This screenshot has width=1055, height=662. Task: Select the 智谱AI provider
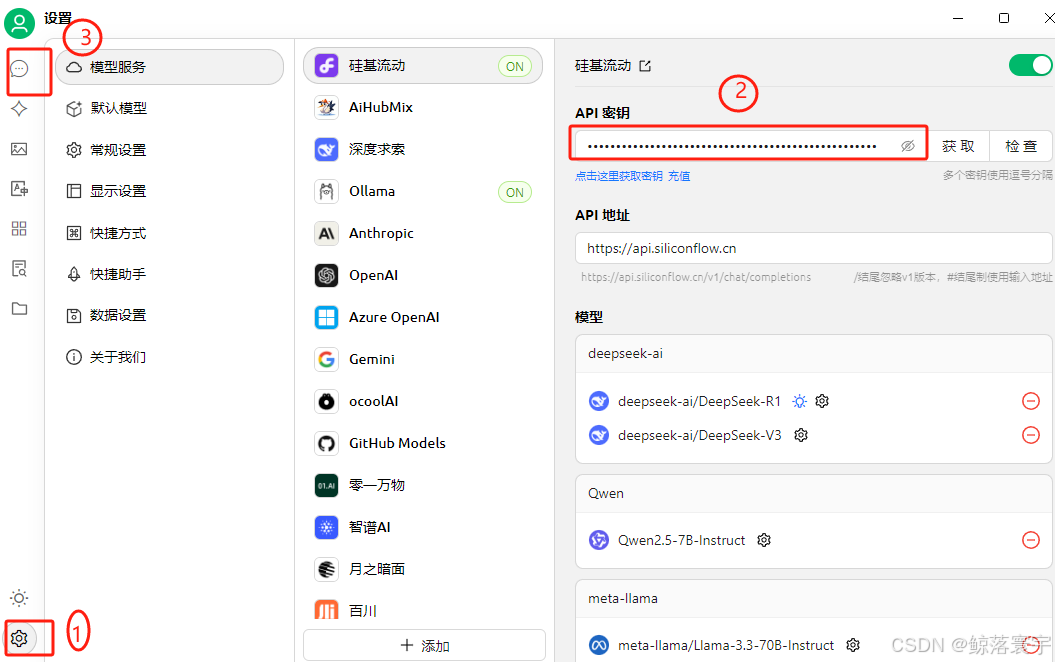click(423, 527)
